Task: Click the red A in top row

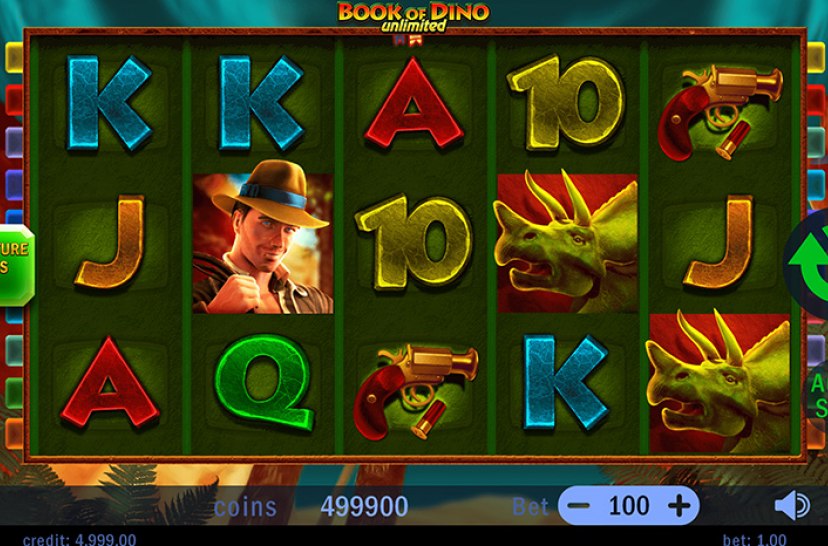Action: pos(415,103)
